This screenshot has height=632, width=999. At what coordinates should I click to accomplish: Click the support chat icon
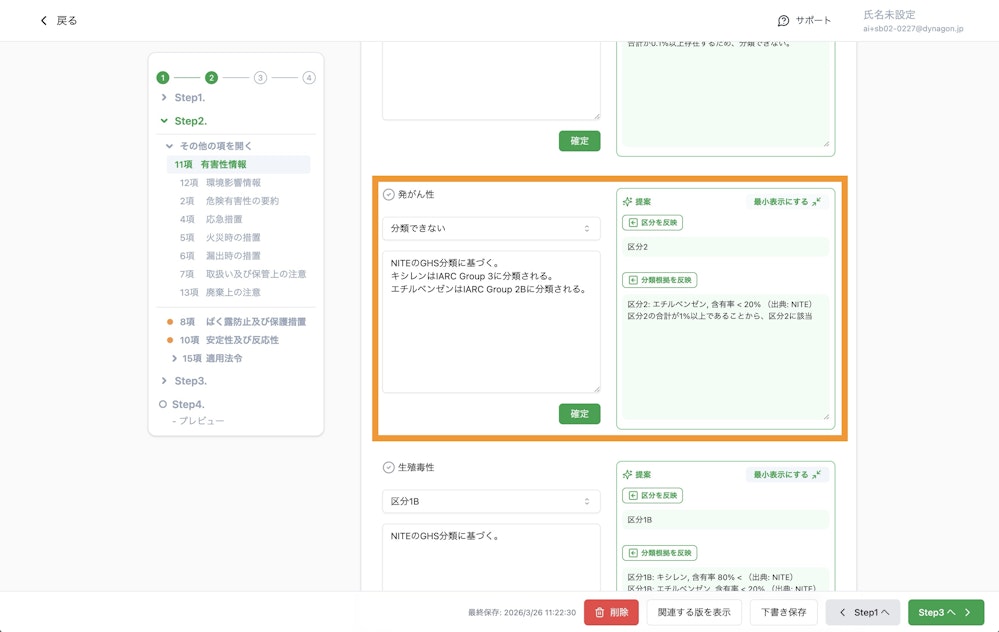point(784,21)
